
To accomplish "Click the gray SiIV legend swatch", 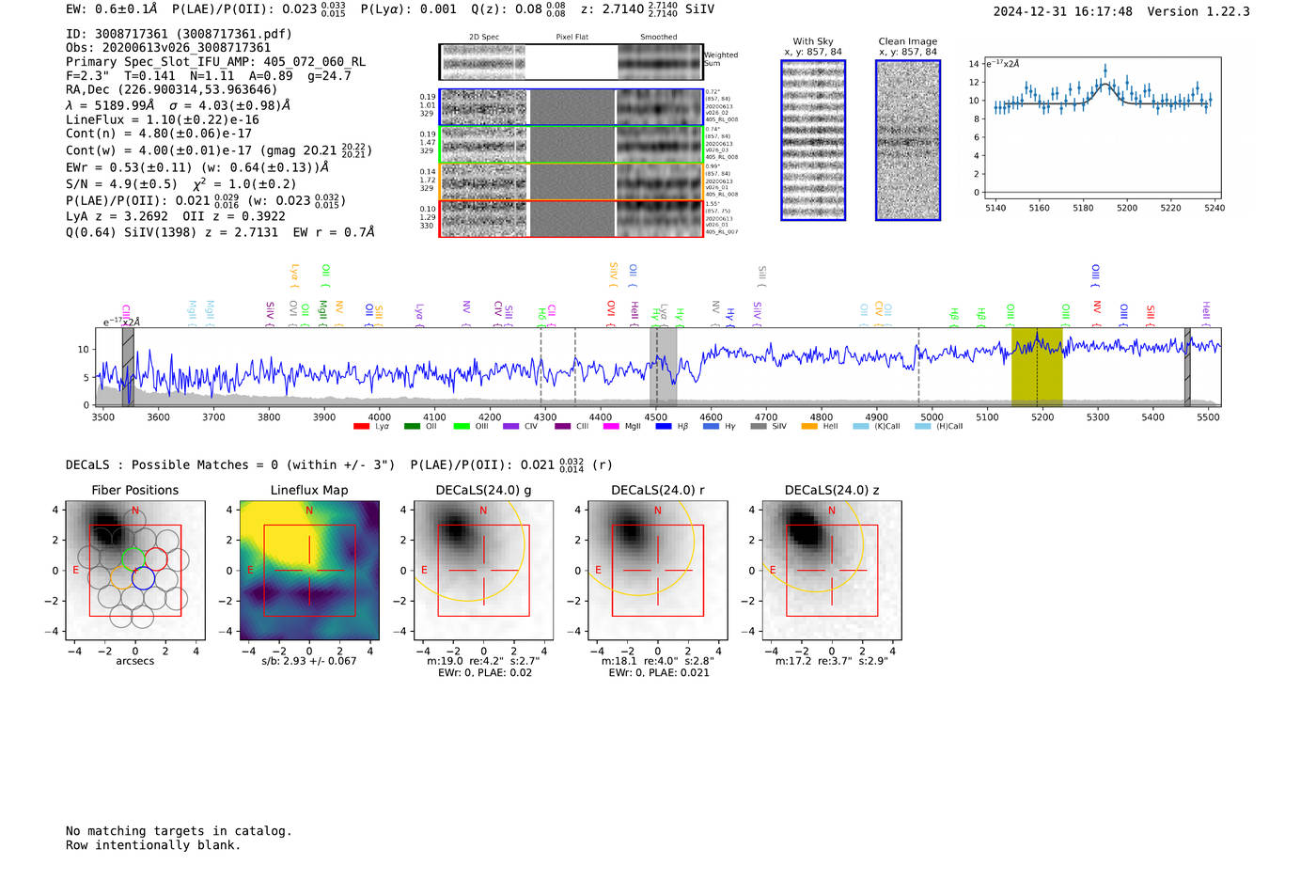I will click(x=758, y=427).
